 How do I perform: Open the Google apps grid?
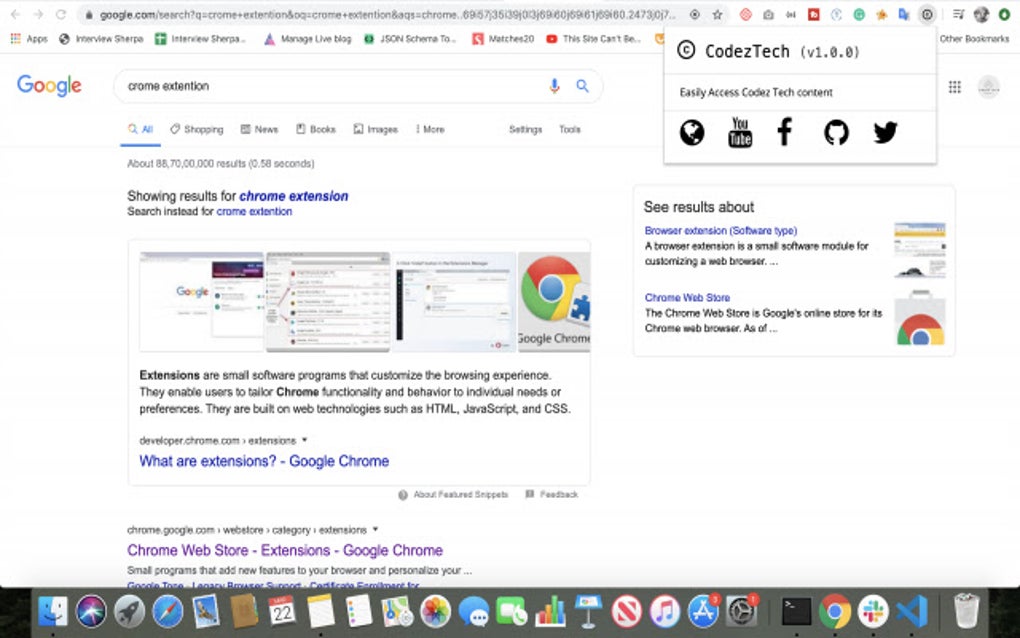pyautogui.click(x=954, y=86)
